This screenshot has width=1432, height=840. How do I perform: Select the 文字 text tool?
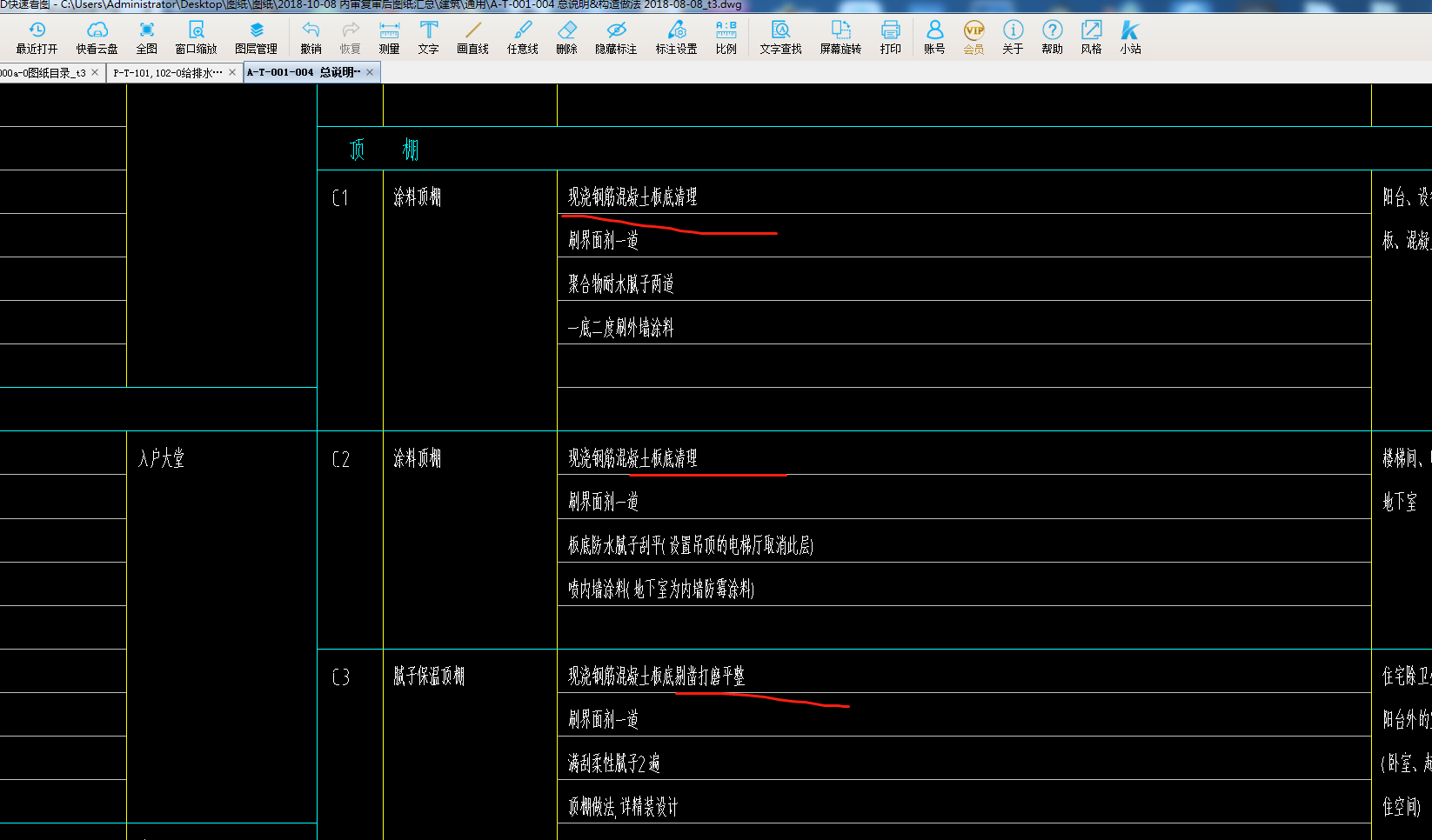pyautogui.click(x=428, y=38)
